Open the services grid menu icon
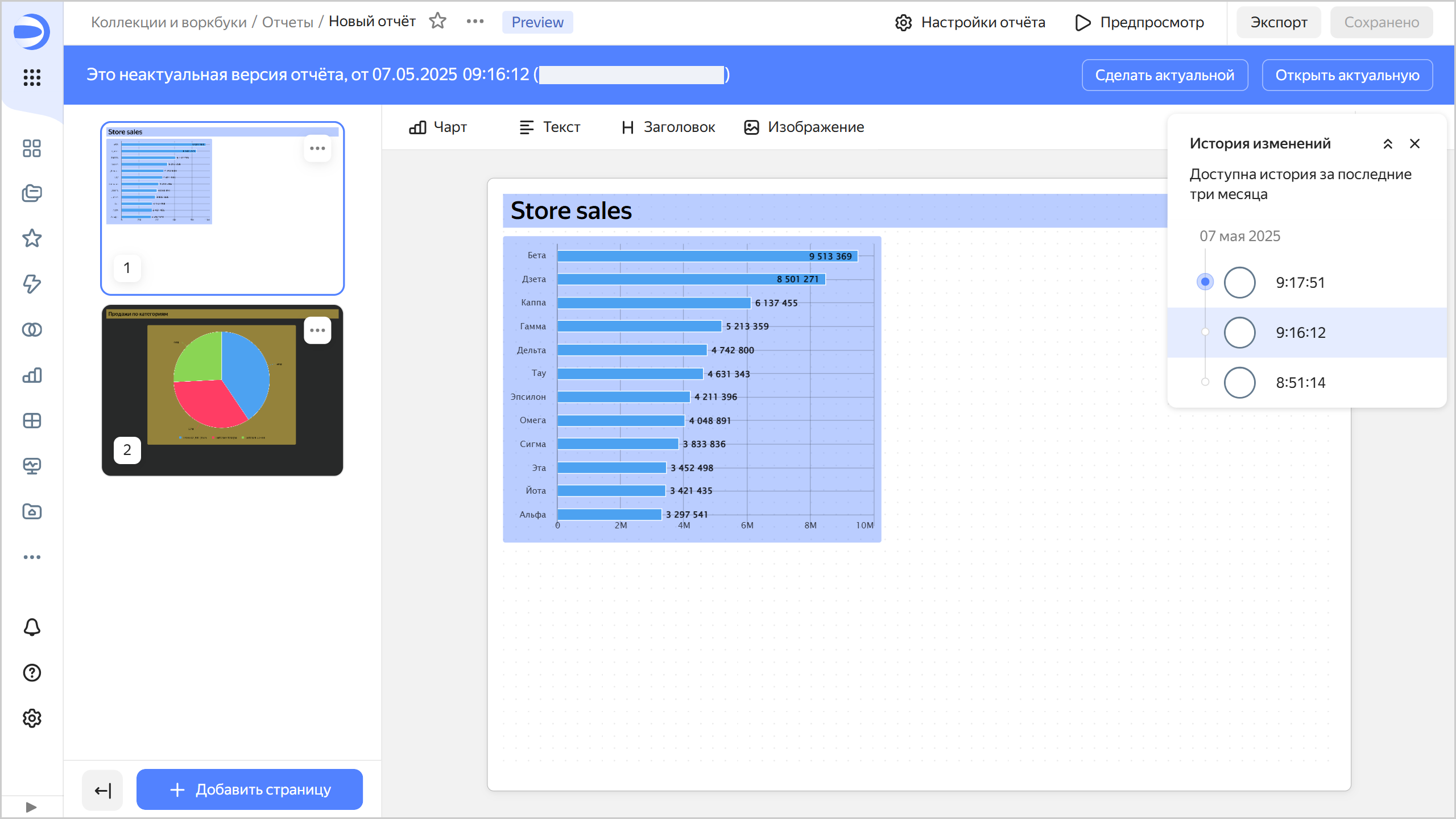Screen dimensions: 1456x819 click(32, 77)
